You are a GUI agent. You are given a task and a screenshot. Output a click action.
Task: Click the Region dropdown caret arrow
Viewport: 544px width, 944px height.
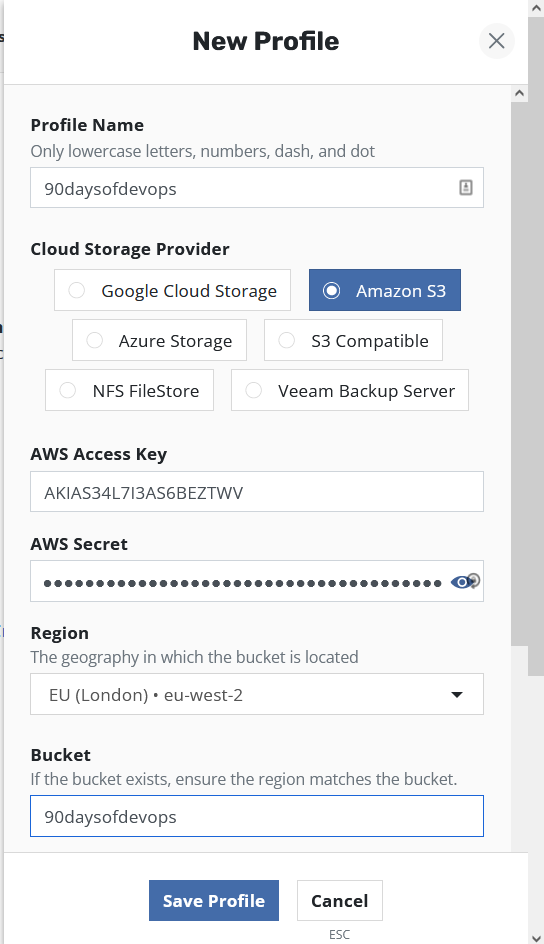pyautogui.click(x=457, y=695)
